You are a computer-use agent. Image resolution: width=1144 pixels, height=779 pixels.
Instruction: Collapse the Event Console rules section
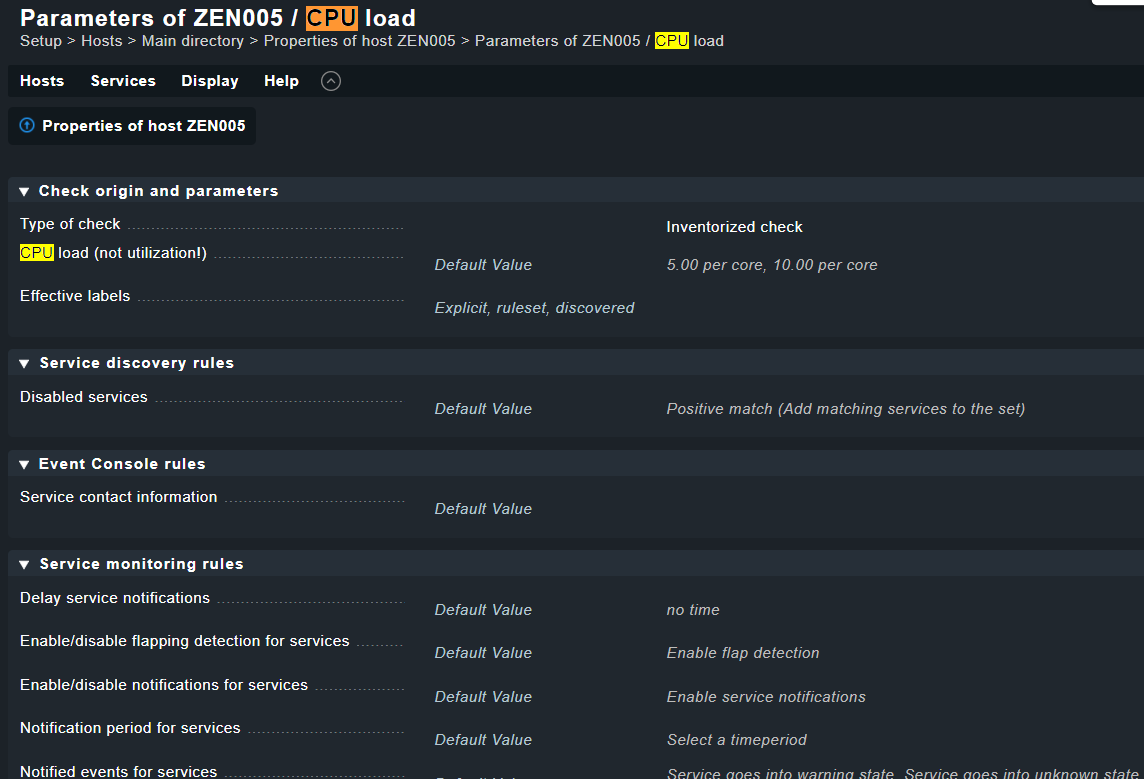[x=23, y=463]
